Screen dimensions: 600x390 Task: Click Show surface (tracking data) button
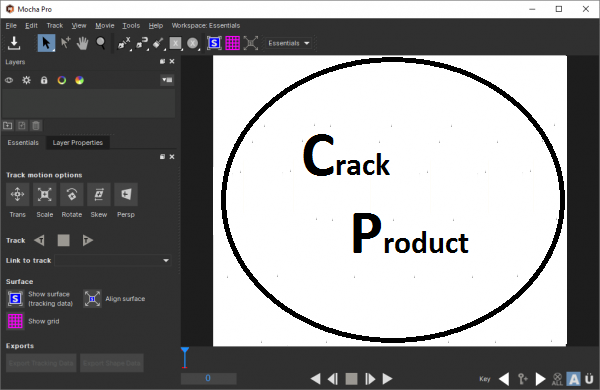[x=15, y=299]
